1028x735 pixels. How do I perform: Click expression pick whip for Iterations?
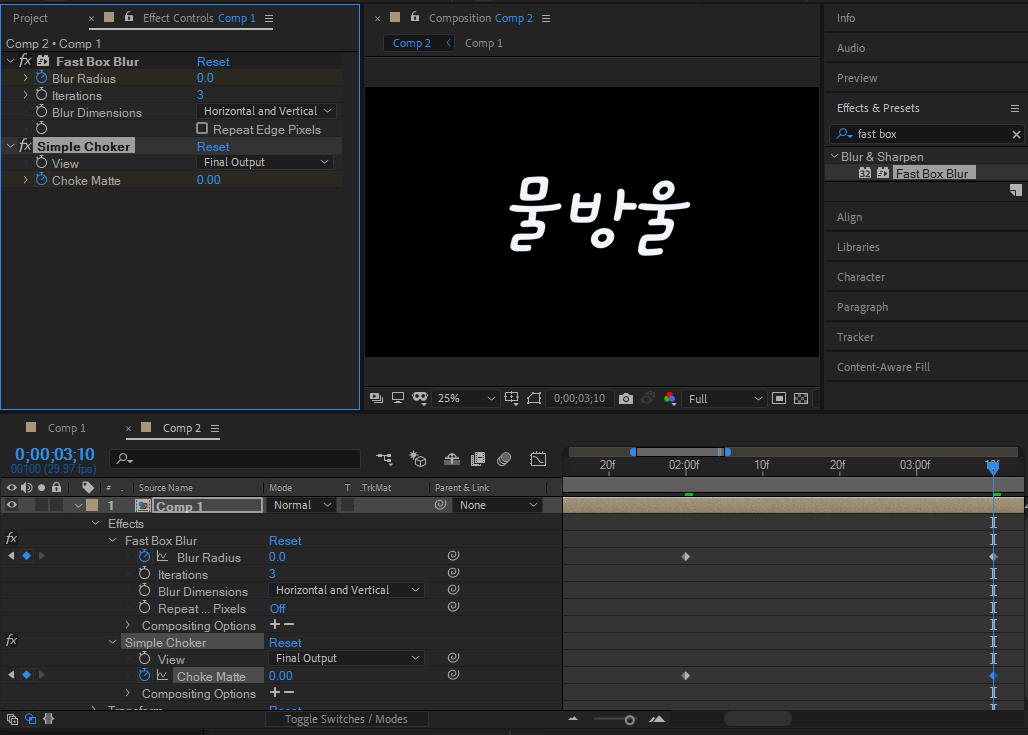[x=453, y=572]
